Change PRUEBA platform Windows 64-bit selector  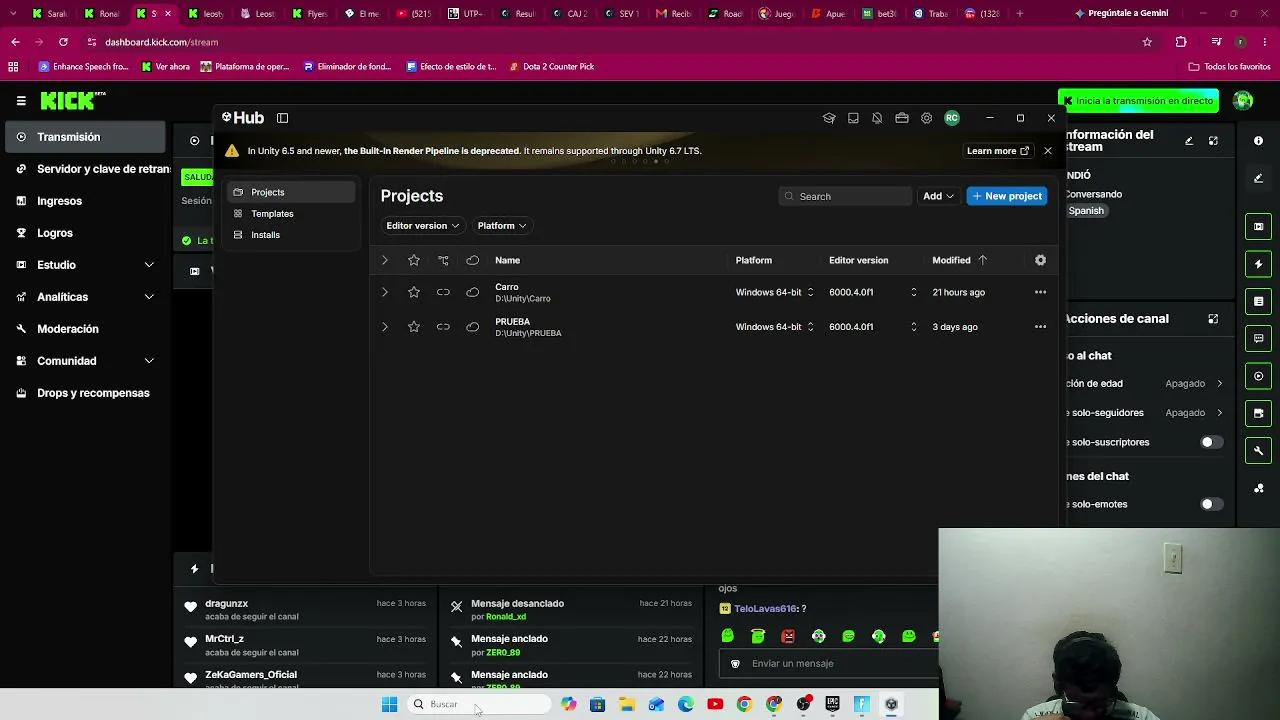pos(775,327)
